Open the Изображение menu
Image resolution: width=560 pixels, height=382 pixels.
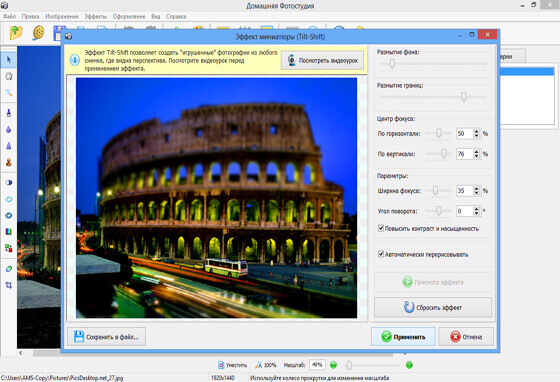point(61,16)
